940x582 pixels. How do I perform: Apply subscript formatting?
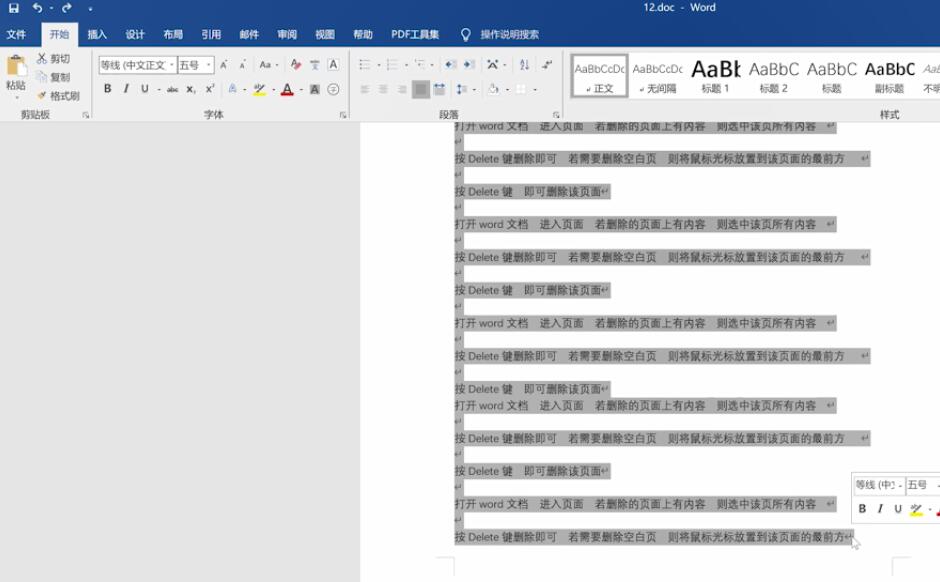[191, 89]
